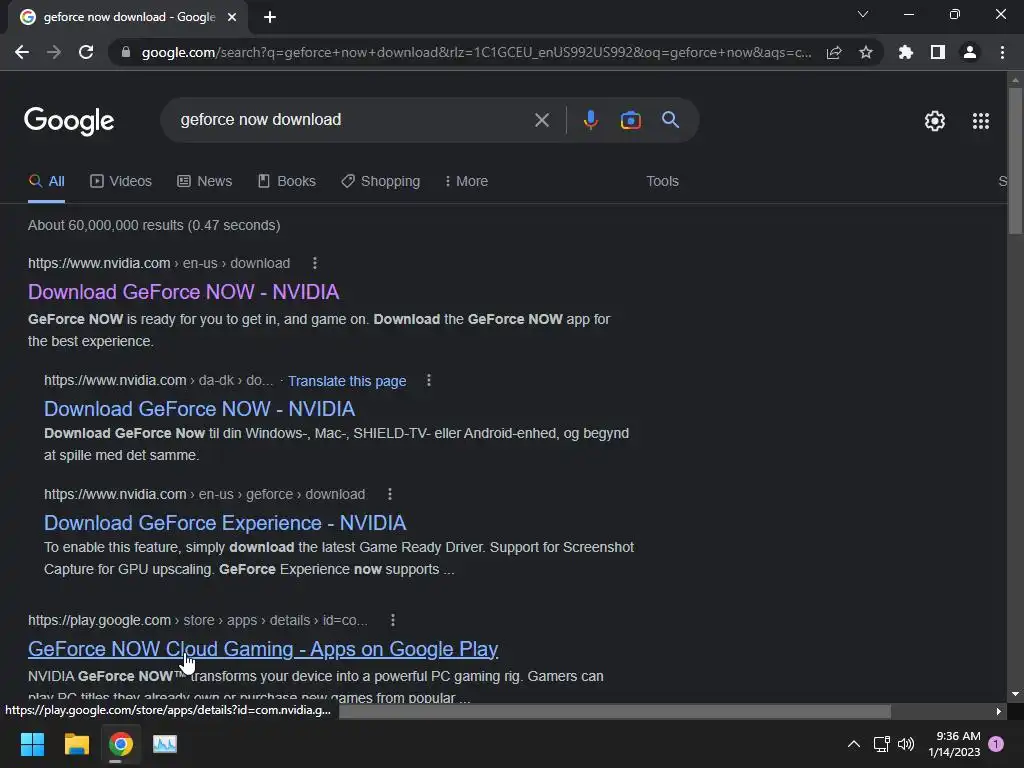Click the browser forward arrow
The width and height of the screenshot is (1024, 768).
(x=54, y=52)
